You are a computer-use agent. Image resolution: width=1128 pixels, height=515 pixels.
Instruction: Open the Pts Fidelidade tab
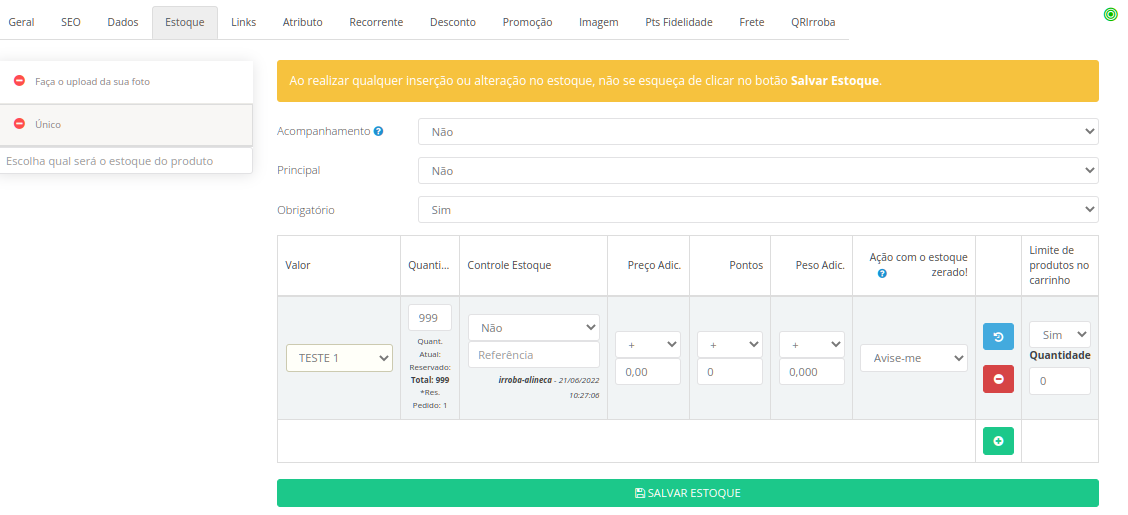pyautogui.click(x=679, y=22)
